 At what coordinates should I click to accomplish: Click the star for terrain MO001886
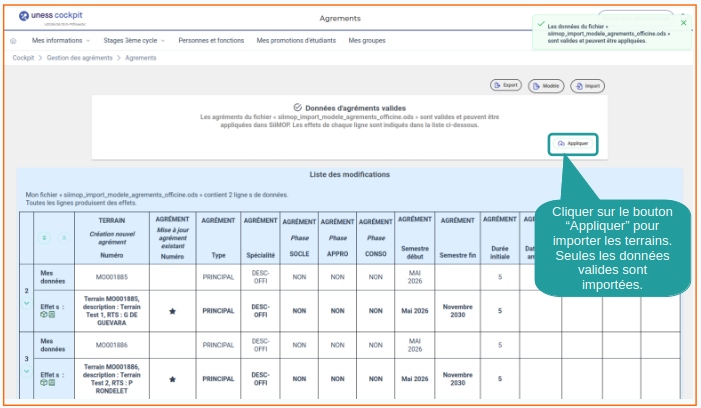click(x=173, y=379)
